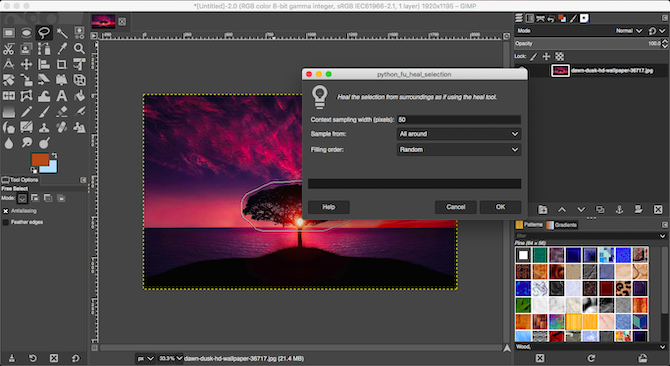Enable the Feather edges checkbox

tap(6, 222)
